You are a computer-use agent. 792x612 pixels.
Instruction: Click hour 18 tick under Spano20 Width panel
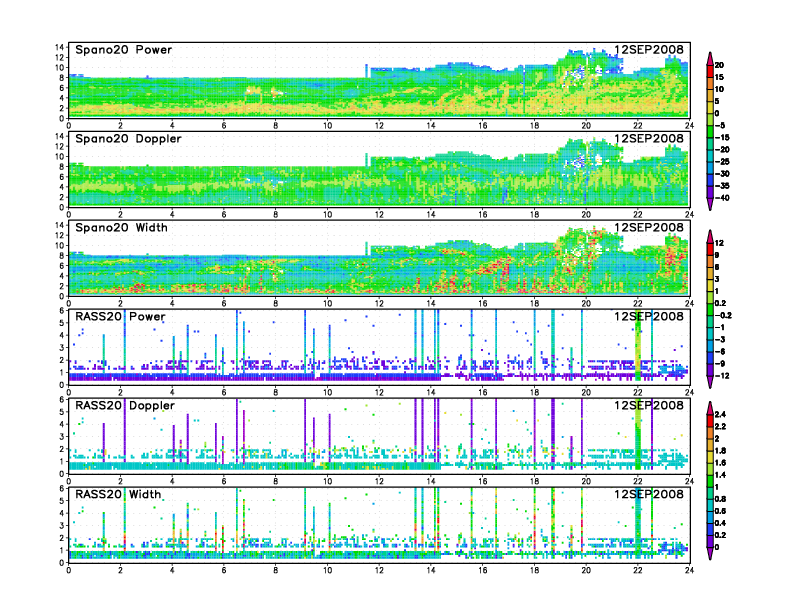(534, 303)
